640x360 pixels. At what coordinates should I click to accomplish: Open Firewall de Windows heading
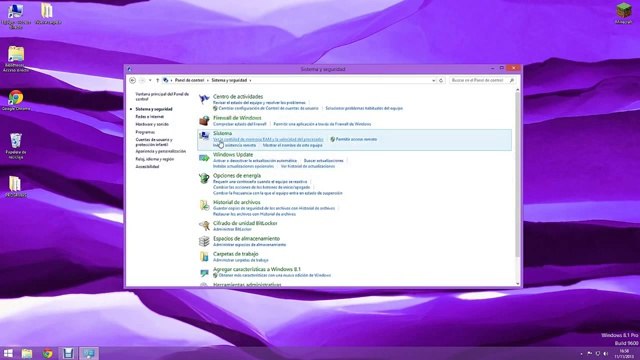[x=237, y=118]
